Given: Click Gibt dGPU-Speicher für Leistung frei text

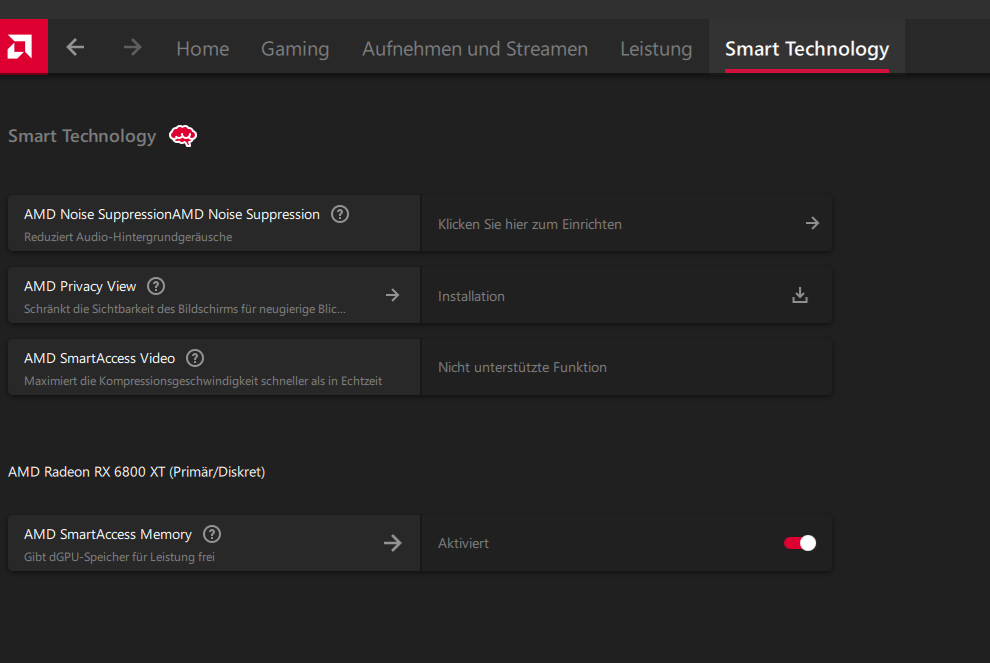Looking at the screenshot, I should (119, 557).
